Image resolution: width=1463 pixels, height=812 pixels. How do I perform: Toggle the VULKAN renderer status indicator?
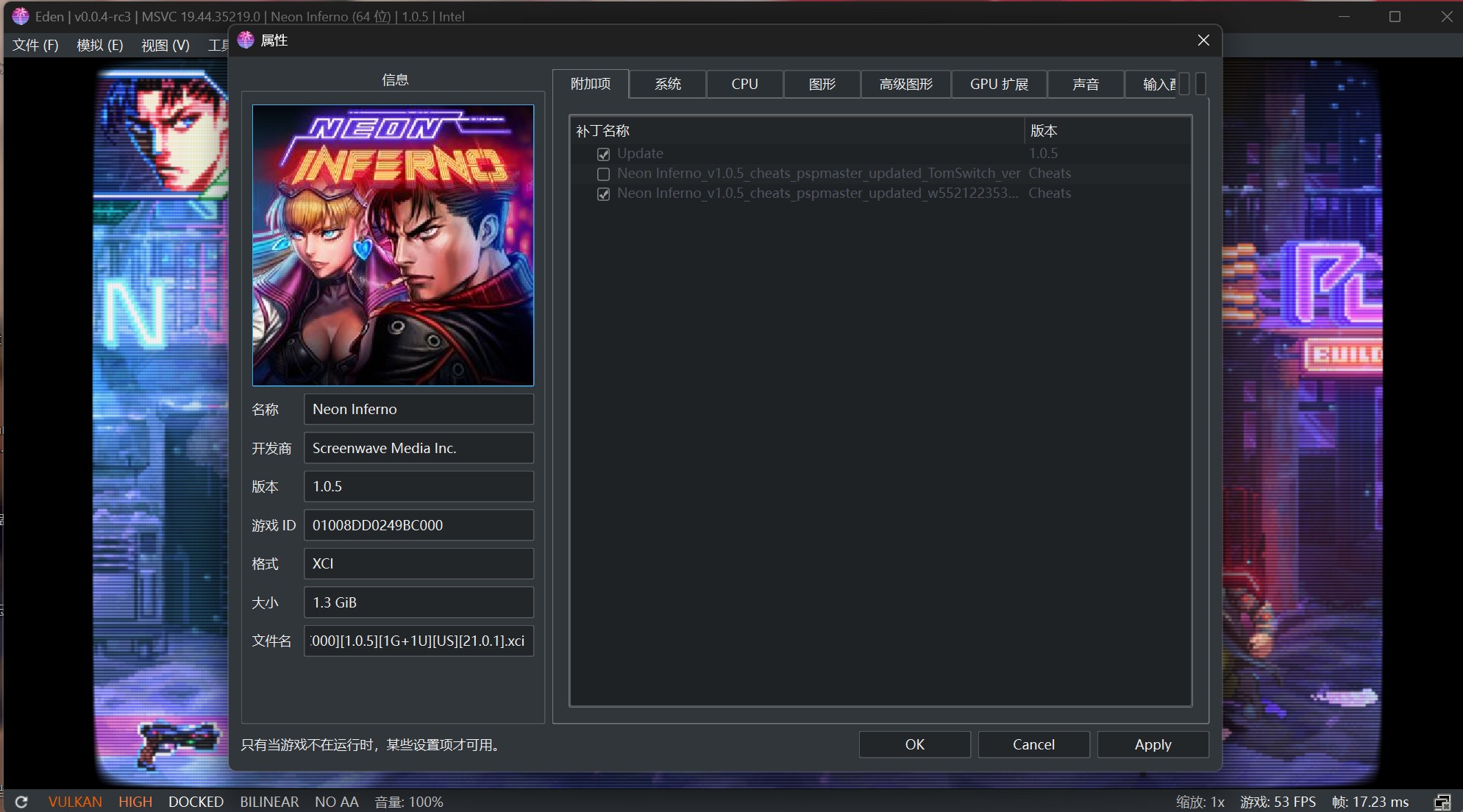click(75, 802)
